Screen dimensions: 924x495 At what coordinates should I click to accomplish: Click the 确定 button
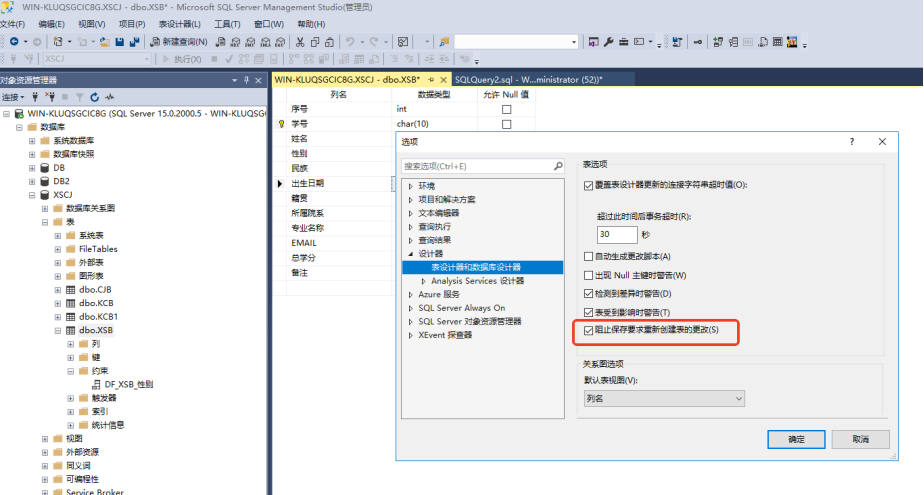point(796,439)
